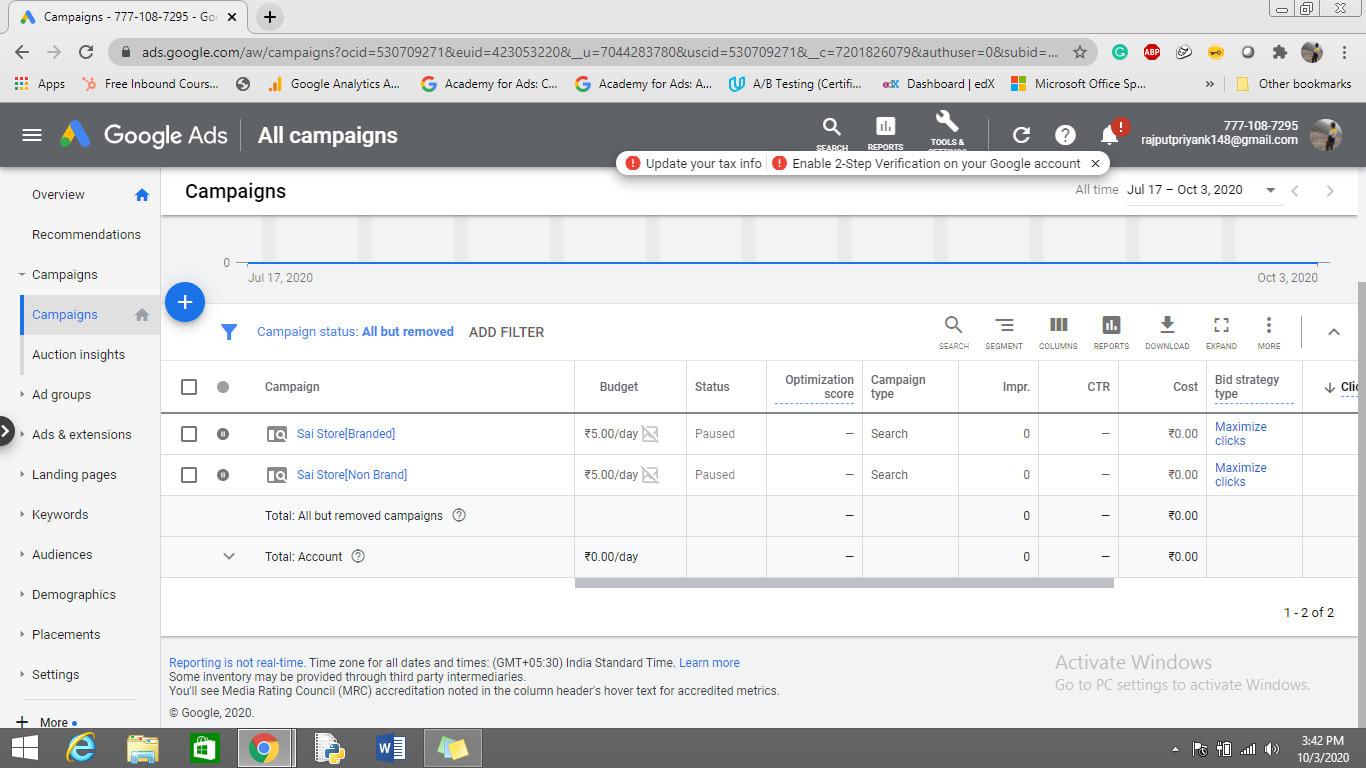Go to Keywords in the left navigation
This screenshot has width=1366, height=768.
(x=60, y=514)
